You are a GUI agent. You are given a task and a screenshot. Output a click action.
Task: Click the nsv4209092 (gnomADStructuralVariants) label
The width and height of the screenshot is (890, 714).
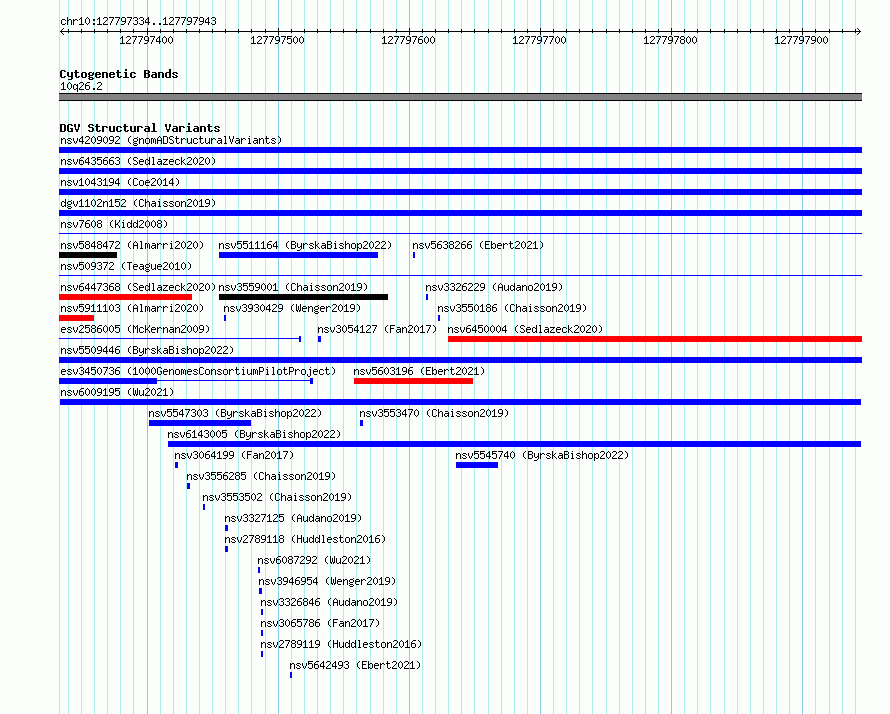click(x=171, y=140)
